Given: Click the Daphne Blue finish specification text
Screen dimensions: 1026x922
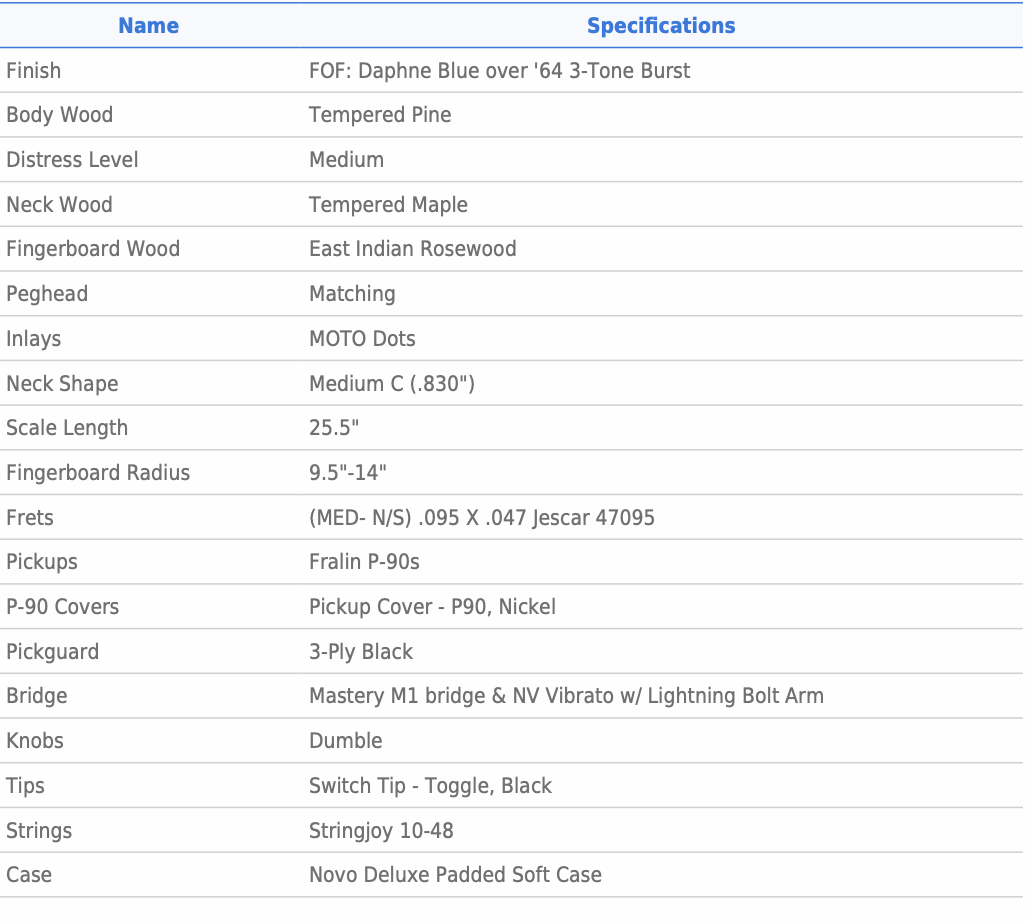Looking at the screenshot, I should (499, 71).
